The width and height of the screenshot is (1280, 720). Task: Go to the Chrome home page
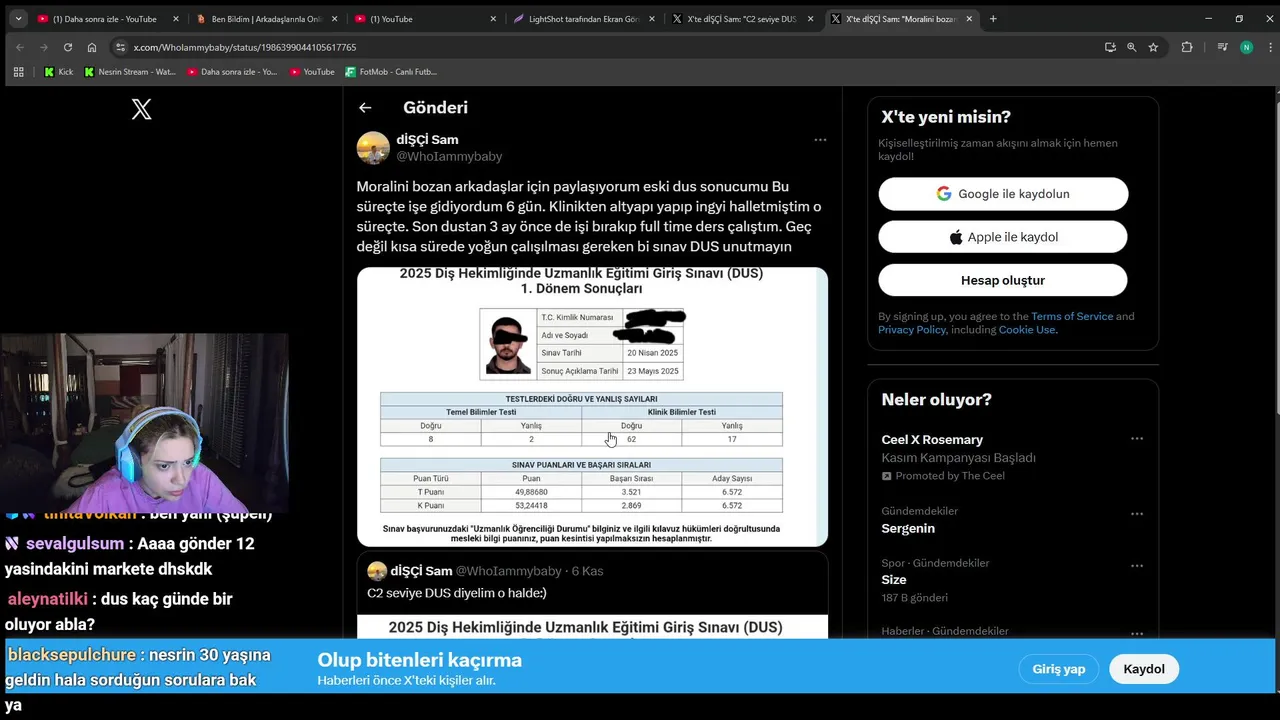tap(92, 47)
